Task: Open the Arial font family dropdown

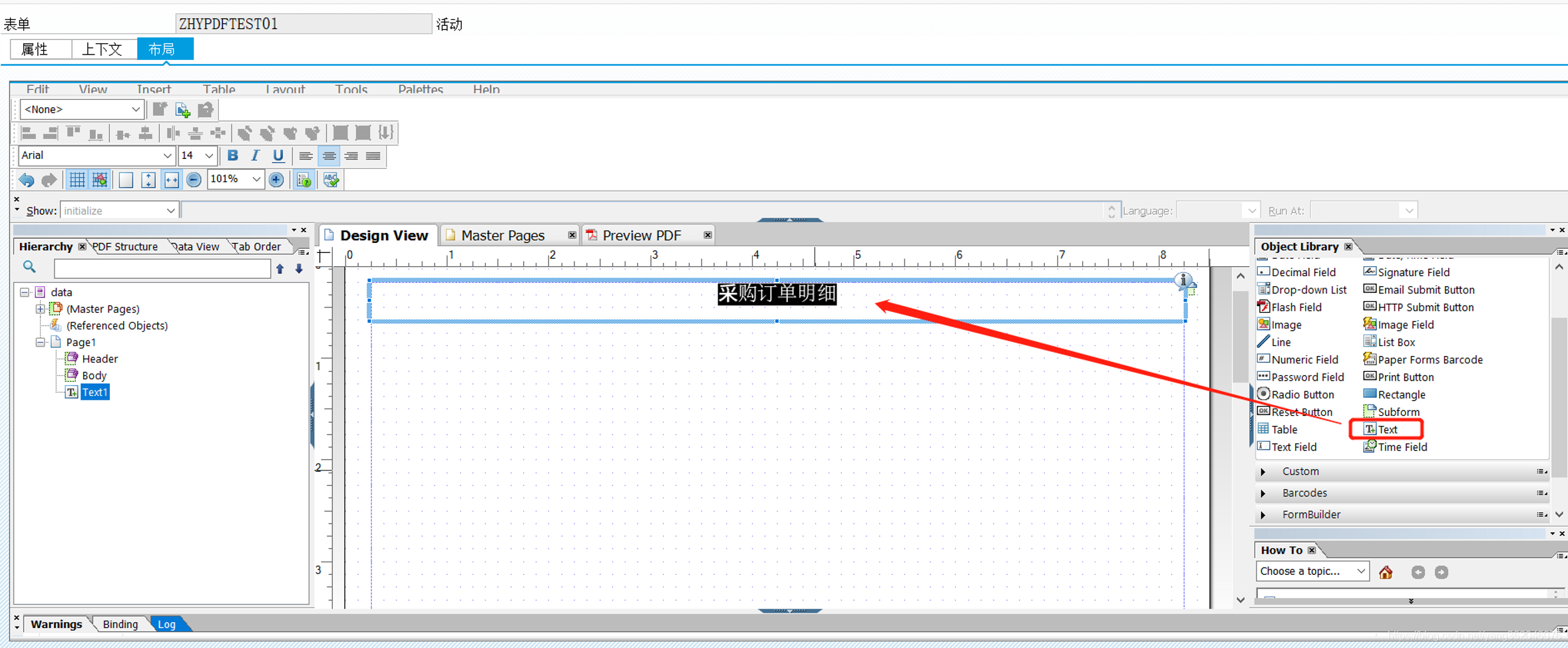Action: (167, 156)
